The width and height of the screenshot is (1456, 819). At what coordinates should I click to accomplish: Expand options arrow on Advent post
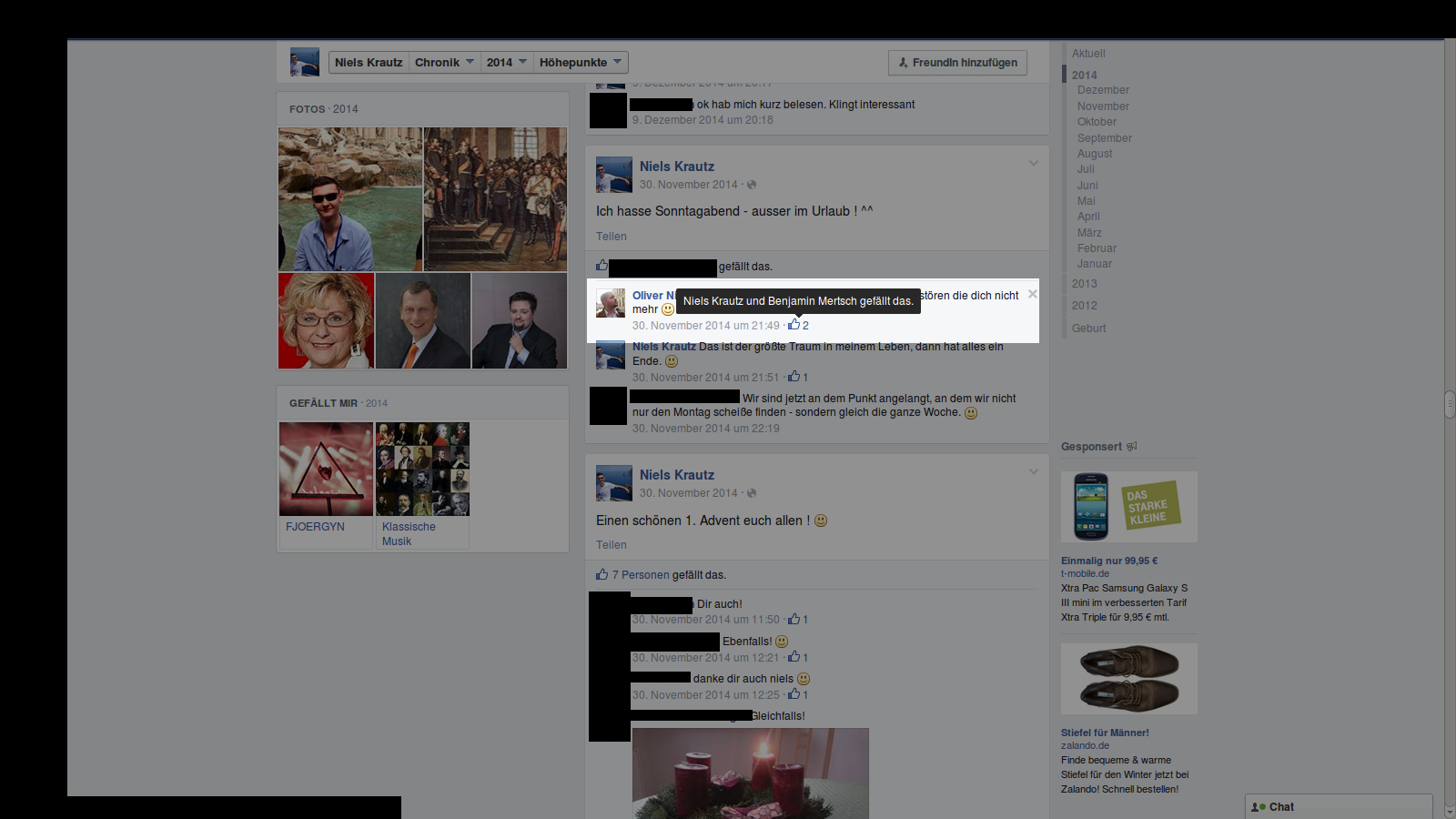pyautogui.click(x=1034, y=471)
